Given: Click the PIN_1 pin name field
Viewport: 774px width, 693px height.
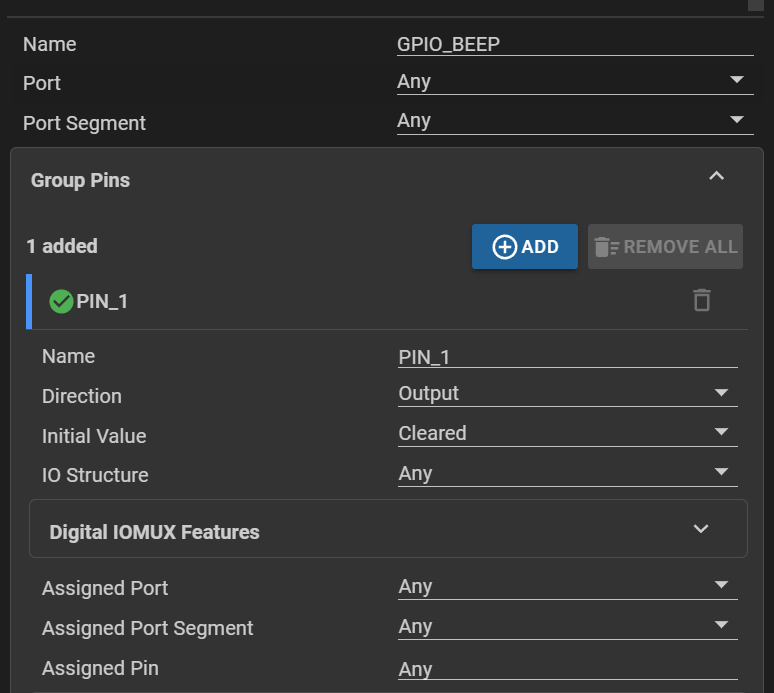Looking at the screenshot, I should pyautogui.click(x=567, y=357).
